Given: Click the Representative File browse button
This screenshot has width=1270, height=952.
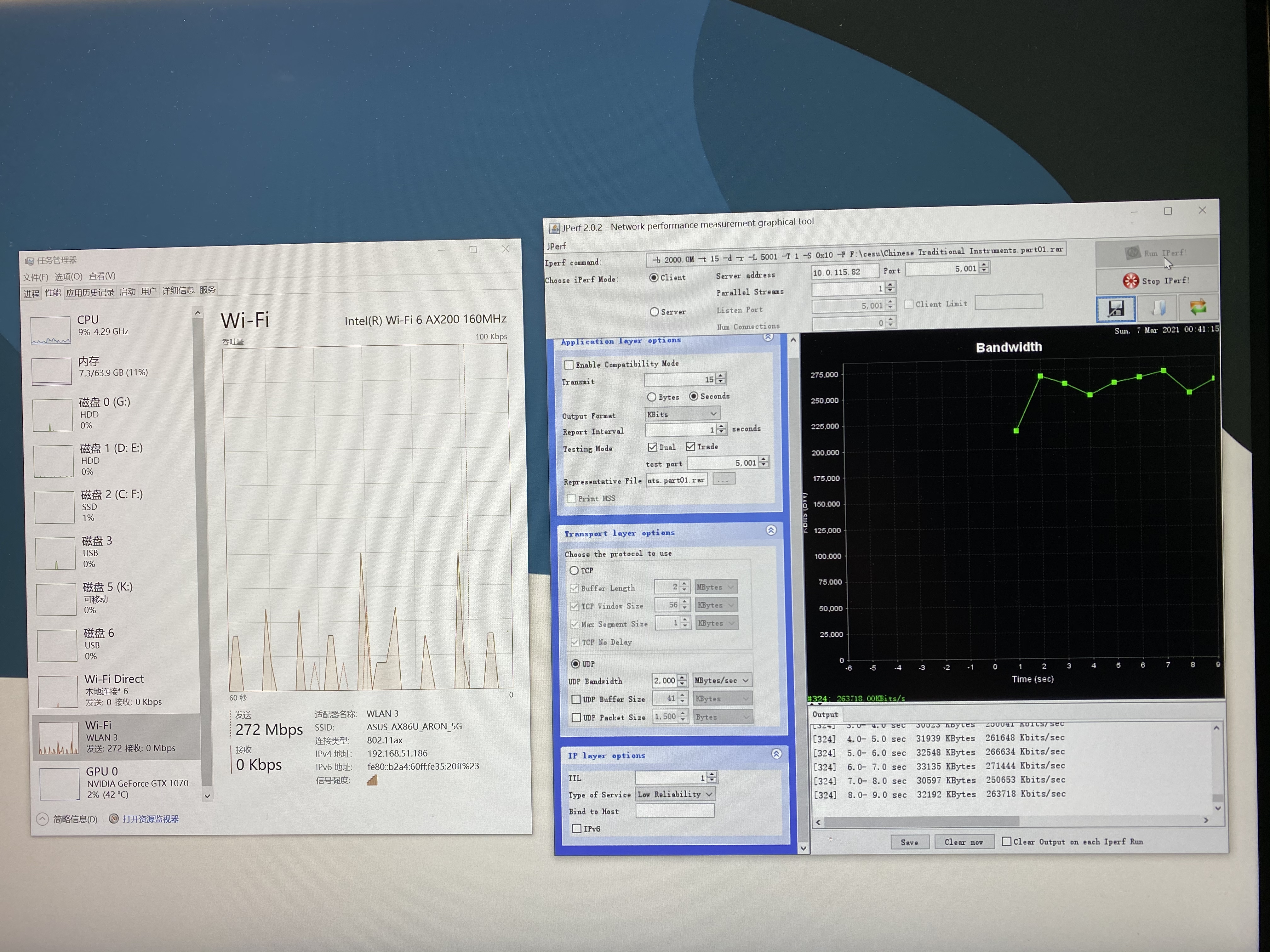Looking at the screenshot, I should pos(724,479).
